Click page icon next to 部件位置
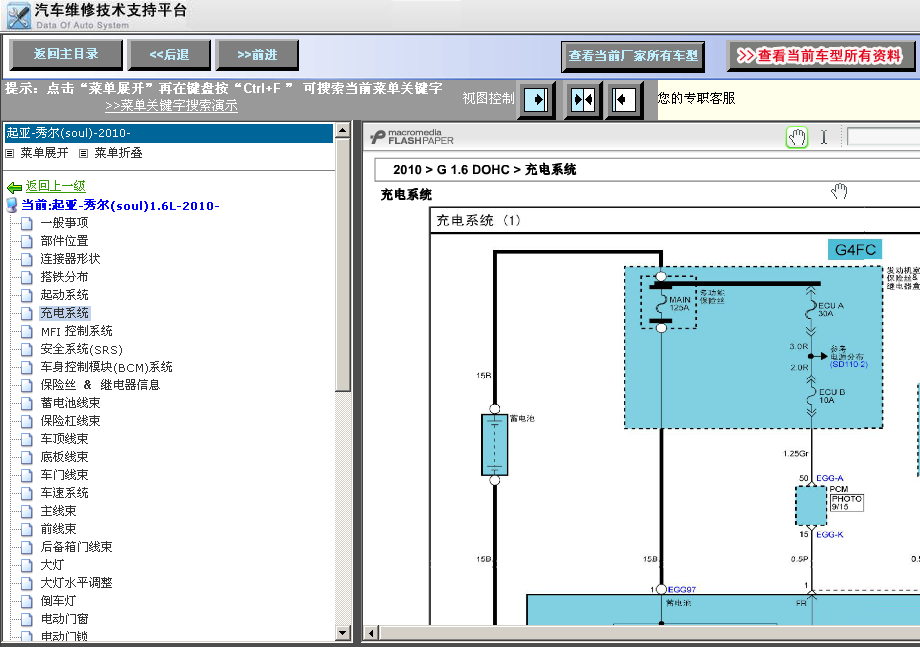 click(26, 241)
